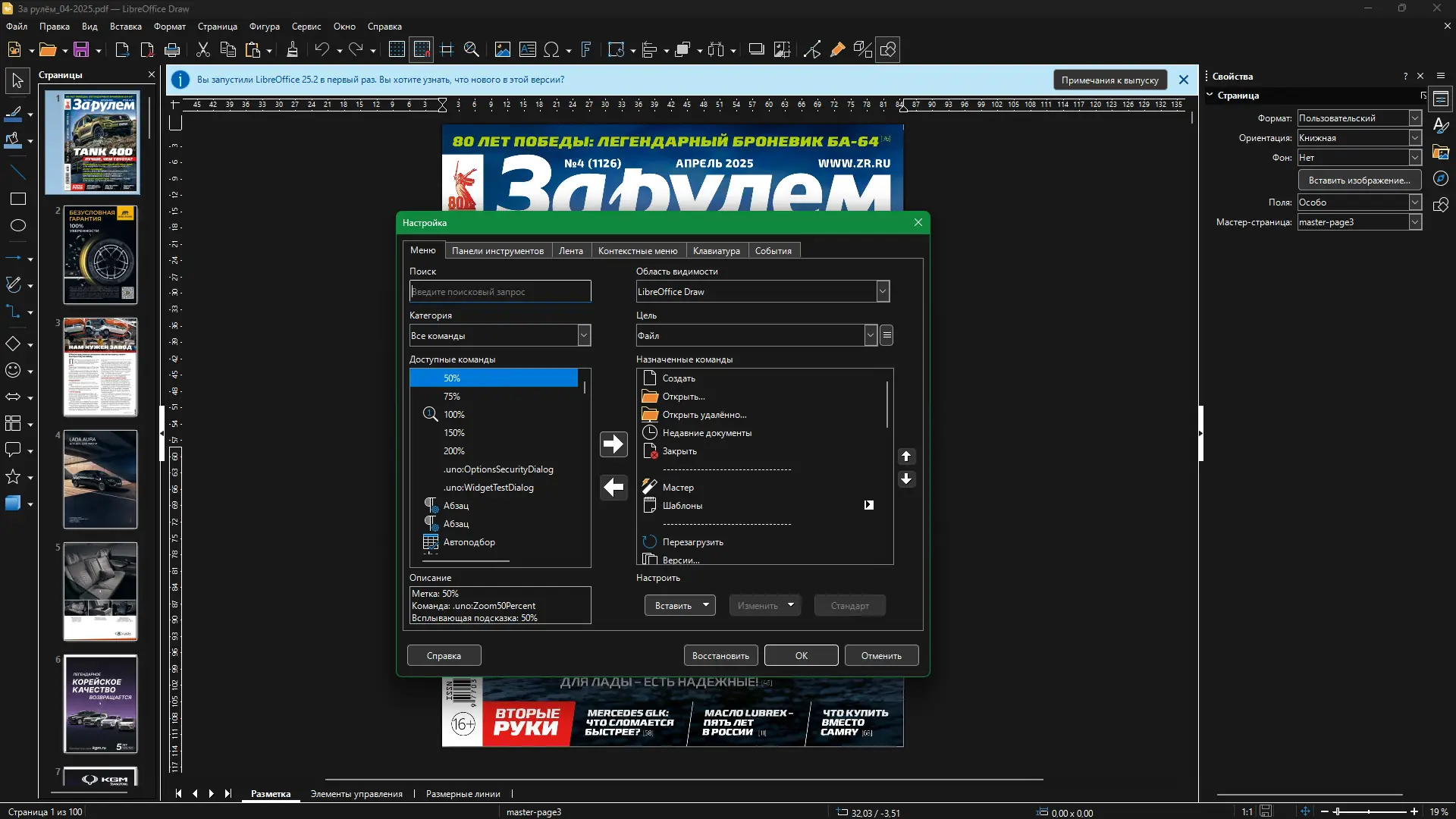Click the right arrow add-command button
This screenshot has width=1456, height=819.
(x=613, y=444)
